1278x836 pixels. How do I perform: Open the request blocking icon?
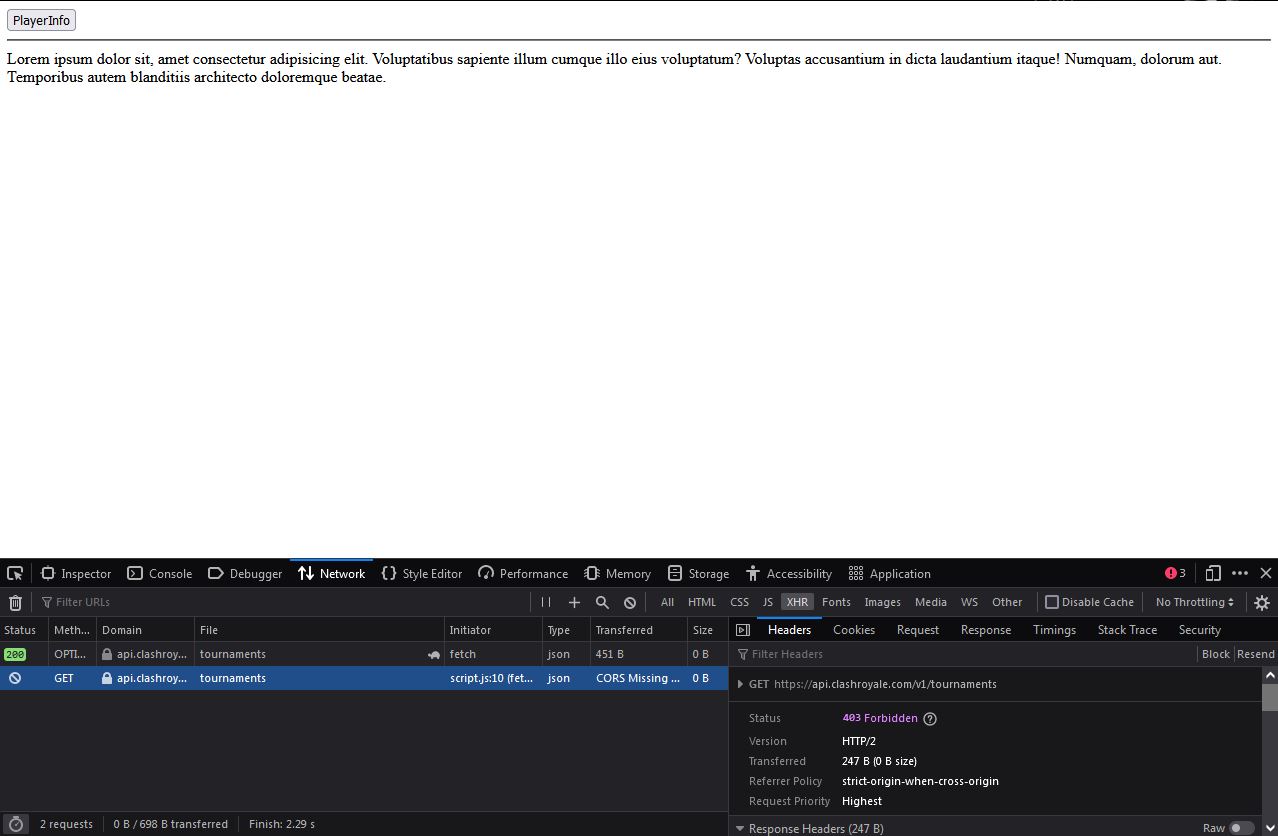click(x=630, y=602)
